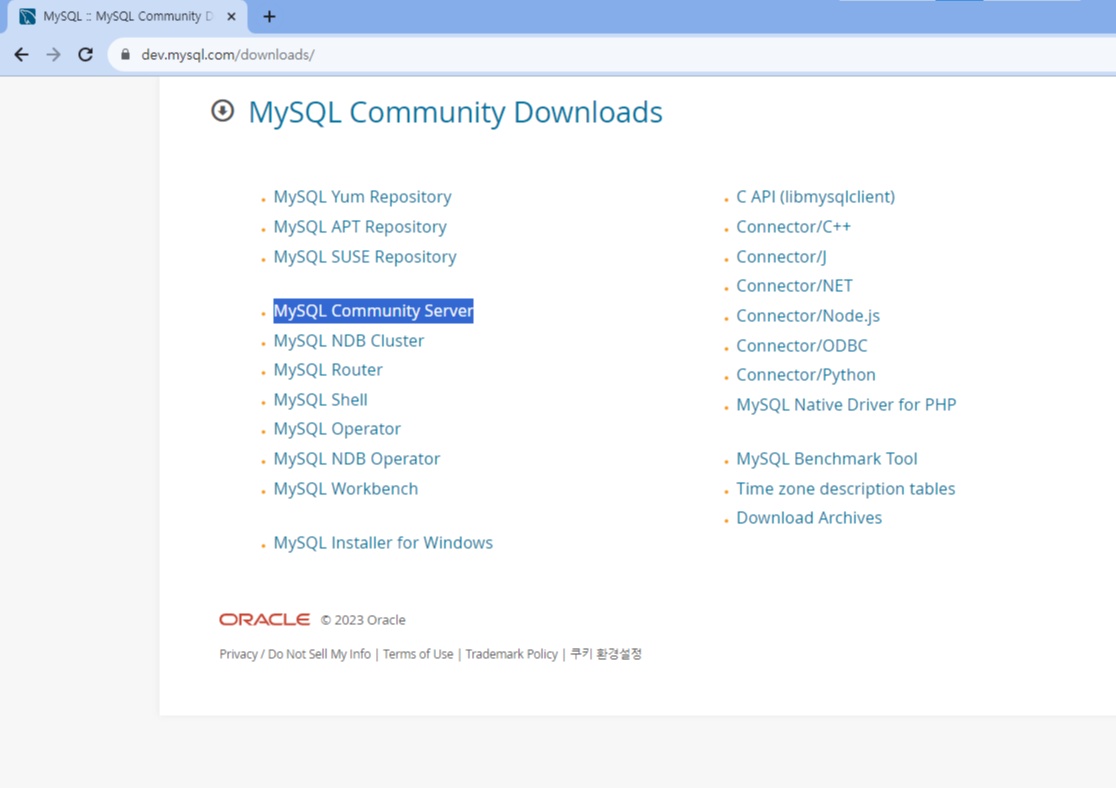1116x788 pixels.
Task: Open Connector/J link
Action: (x=781, y=256)
